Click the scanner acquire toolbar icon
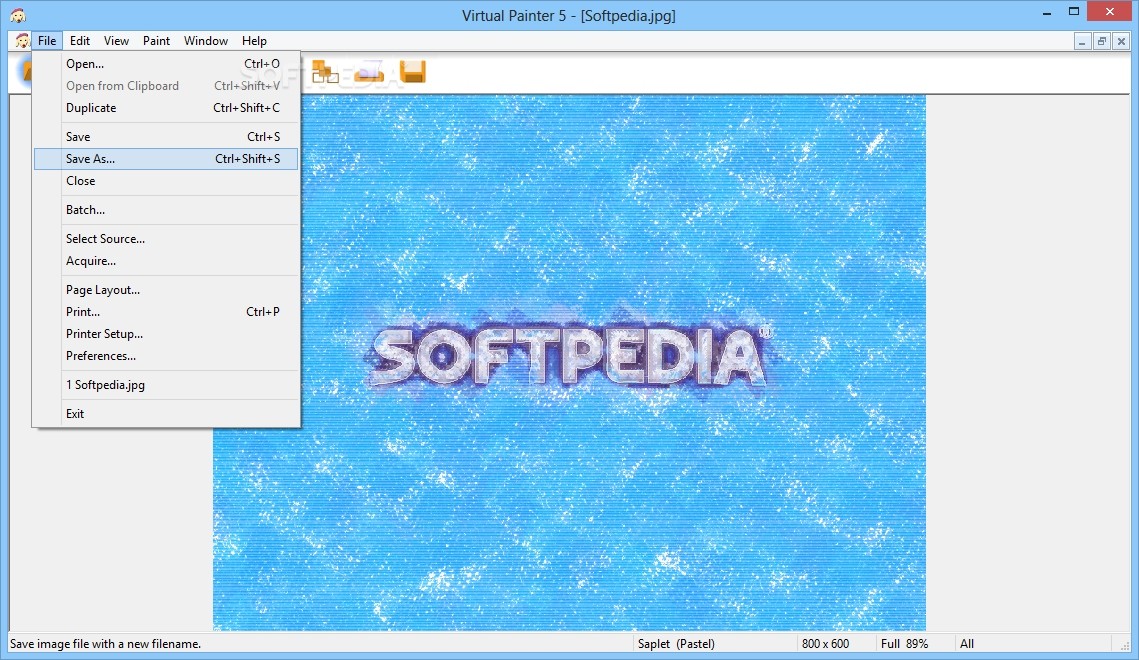This screenshot has width=1139, height=660. 369,72
